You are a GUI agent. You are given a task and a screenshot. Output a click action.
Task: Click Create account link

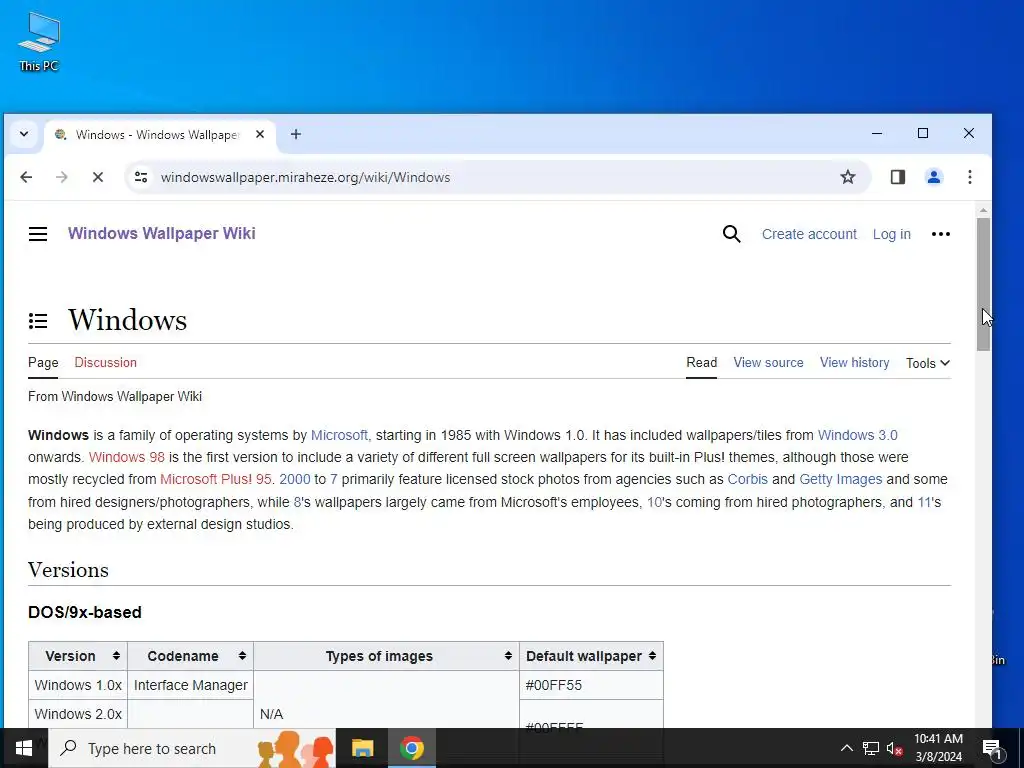tap(809, 234)
